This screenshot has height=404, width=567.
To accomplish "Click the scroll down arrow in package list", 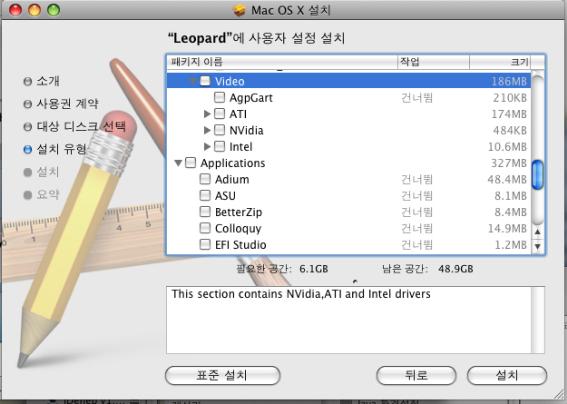I will [538, 247].
